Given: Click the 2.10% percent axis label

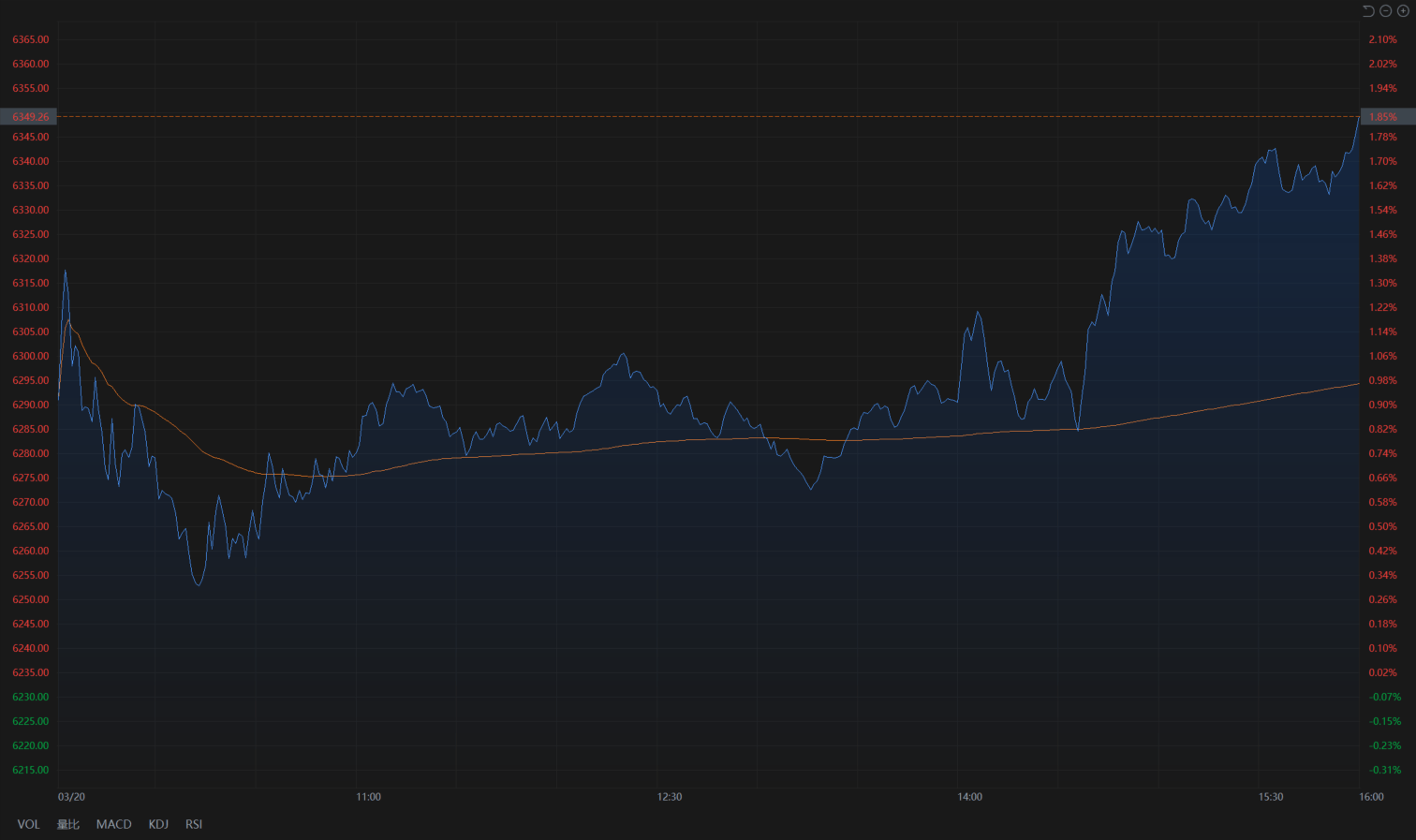Looking at the screenshot, I should coord(1382,39).
